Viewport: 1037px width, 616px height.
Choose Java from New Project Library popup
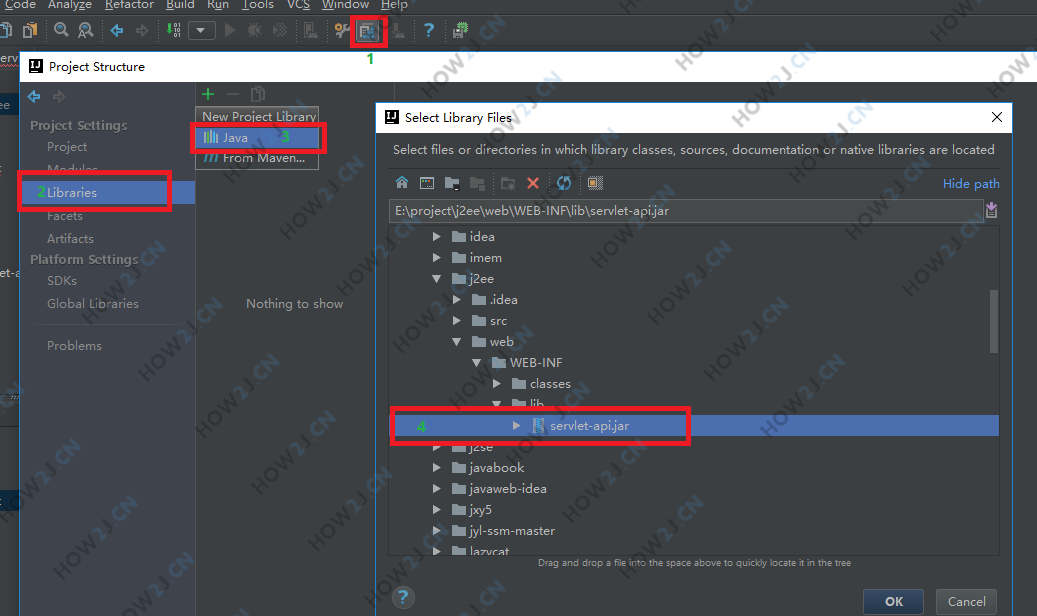tap(236, 137)
